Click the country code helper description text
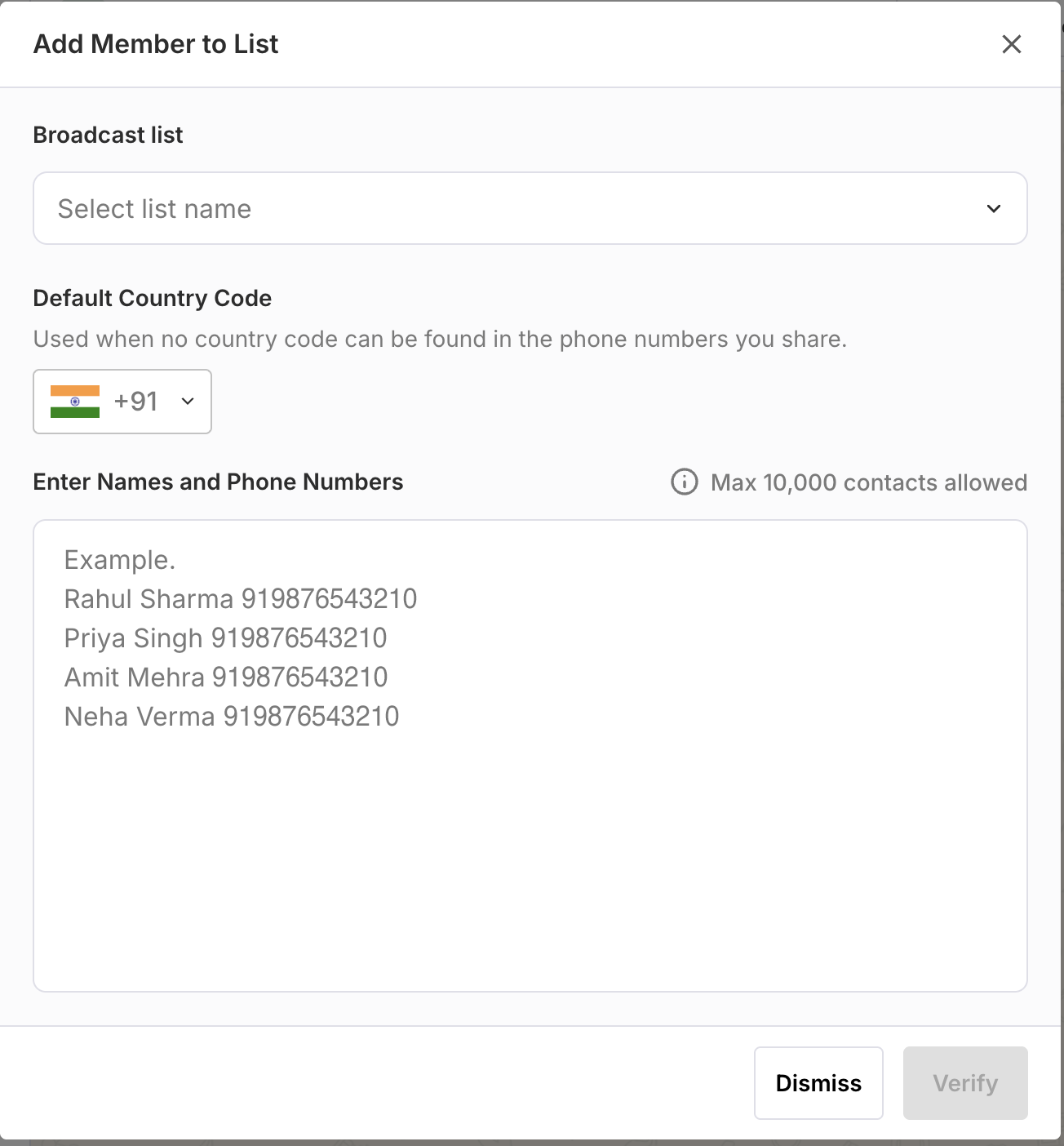The height and width of the screenshot is (1146, 1064). (x=440, y=340)
